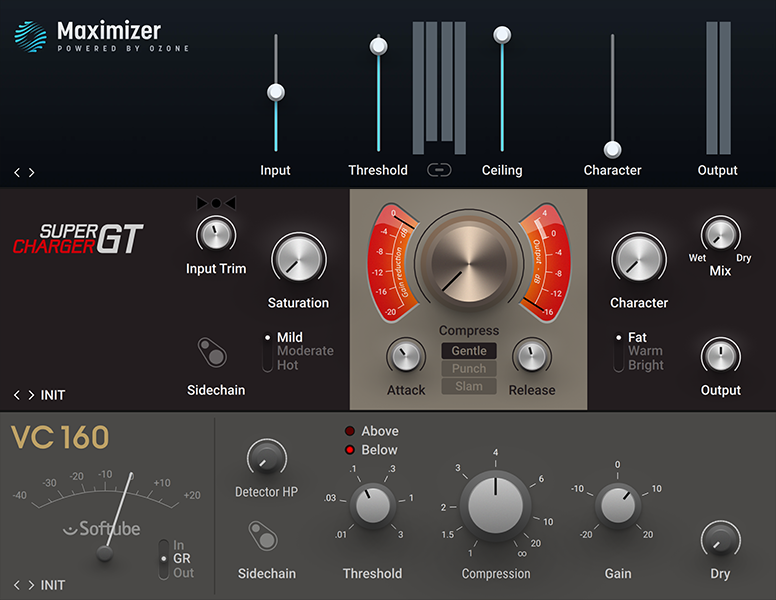This screenshot has height=600, width=776.
Task: Click the Maximizer Ozone wave logo
Action: click(31, 37)
